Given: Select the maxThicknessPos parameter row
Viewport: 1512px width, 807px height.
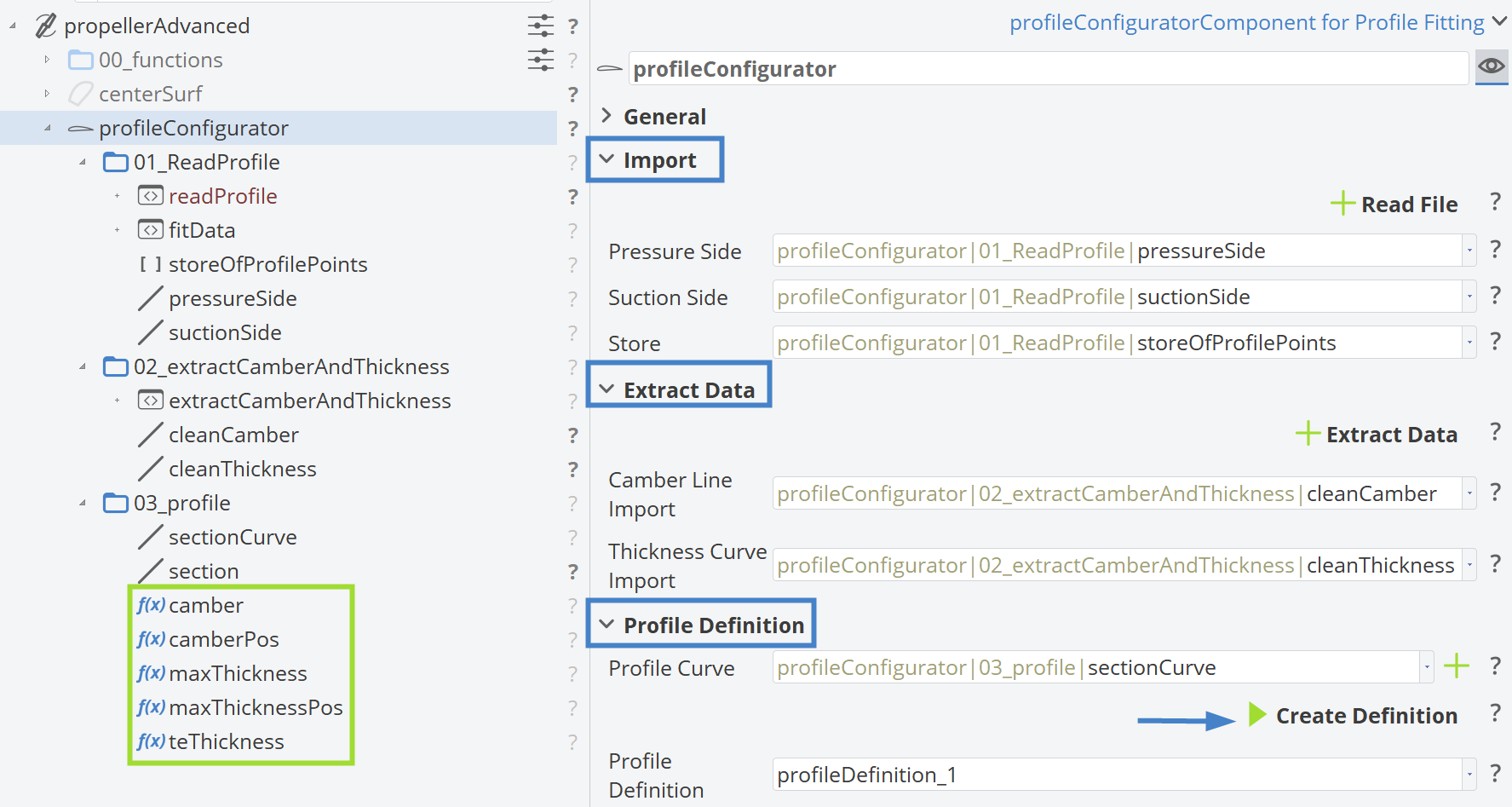Looking at the screenshot, I should tap(239, 707).
